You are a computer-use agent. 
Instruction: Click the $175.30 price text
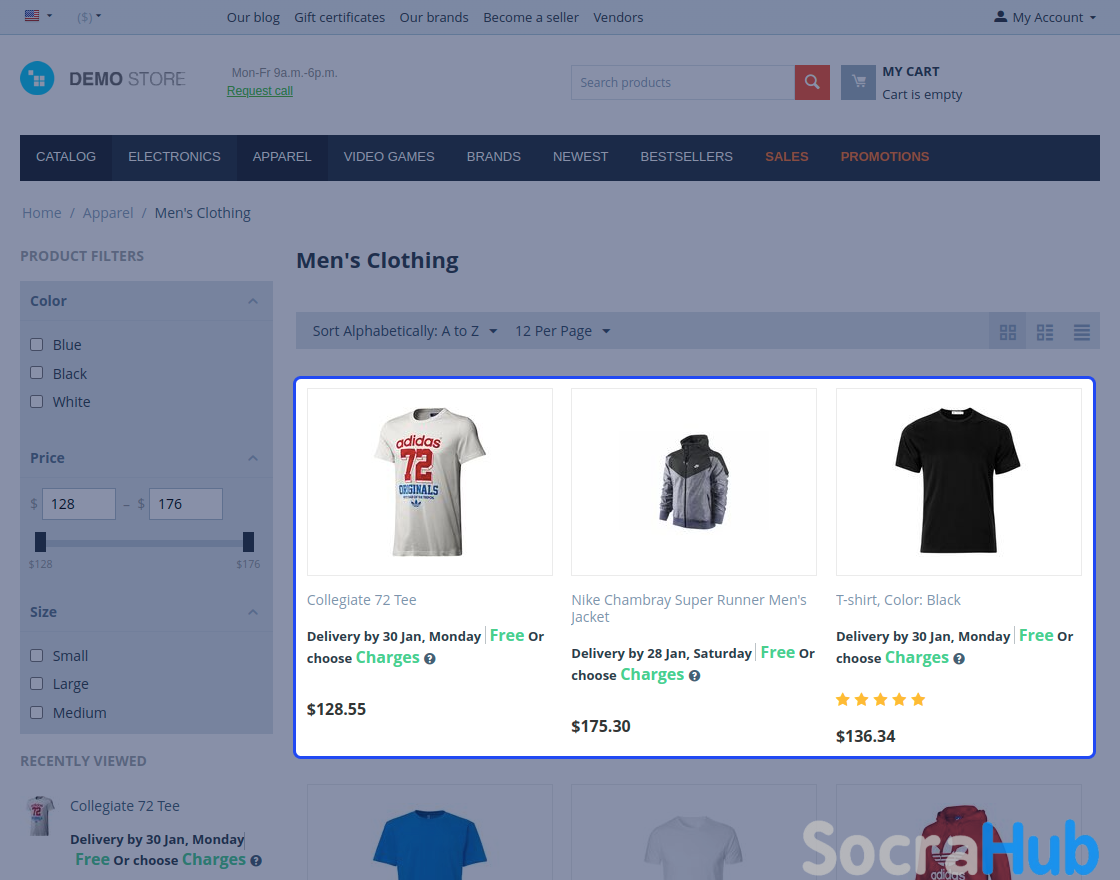pos(601,726)
